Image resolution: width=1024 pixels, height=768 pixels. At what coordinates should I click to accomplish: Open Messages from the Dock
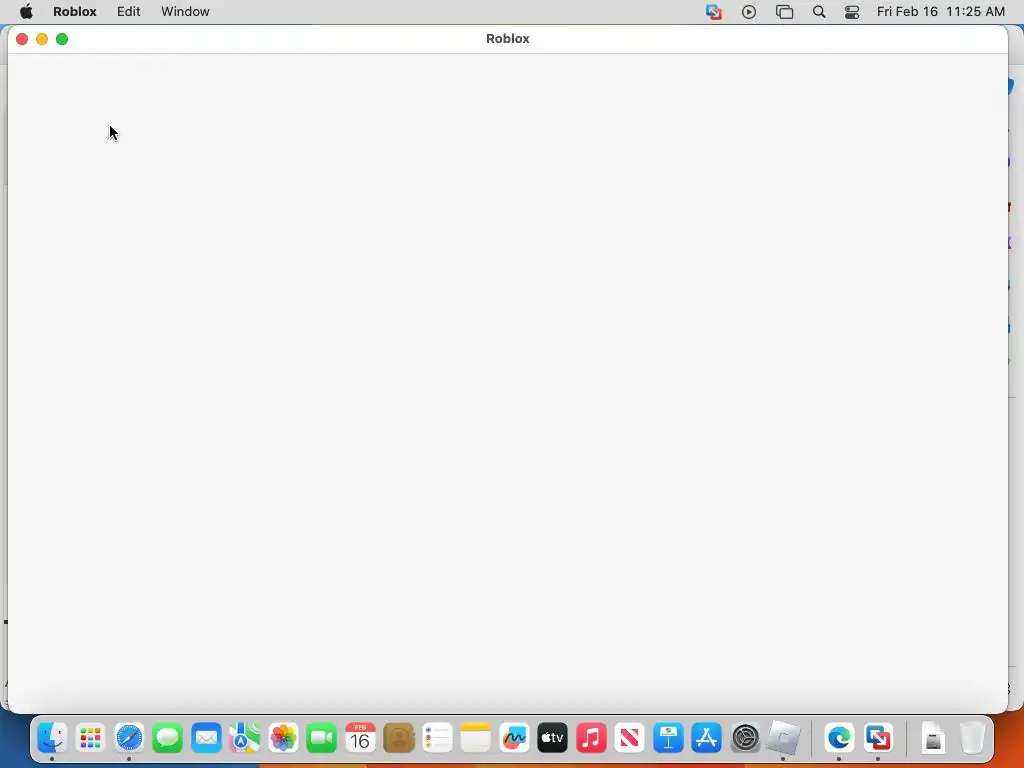point(167,739)
